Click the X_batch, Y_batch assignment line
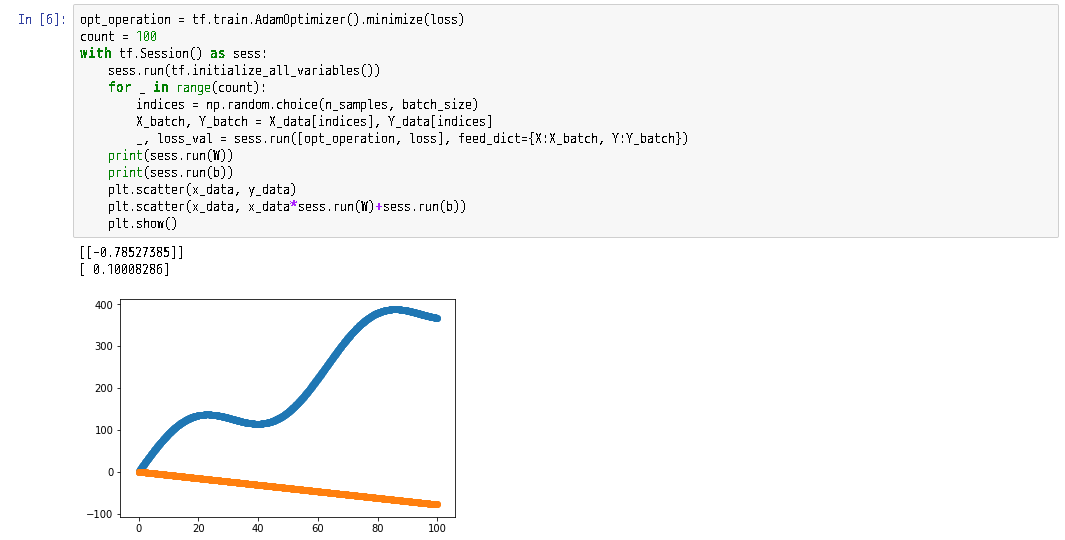Viewport: 1065px width, 540px height. coord(314,121)
